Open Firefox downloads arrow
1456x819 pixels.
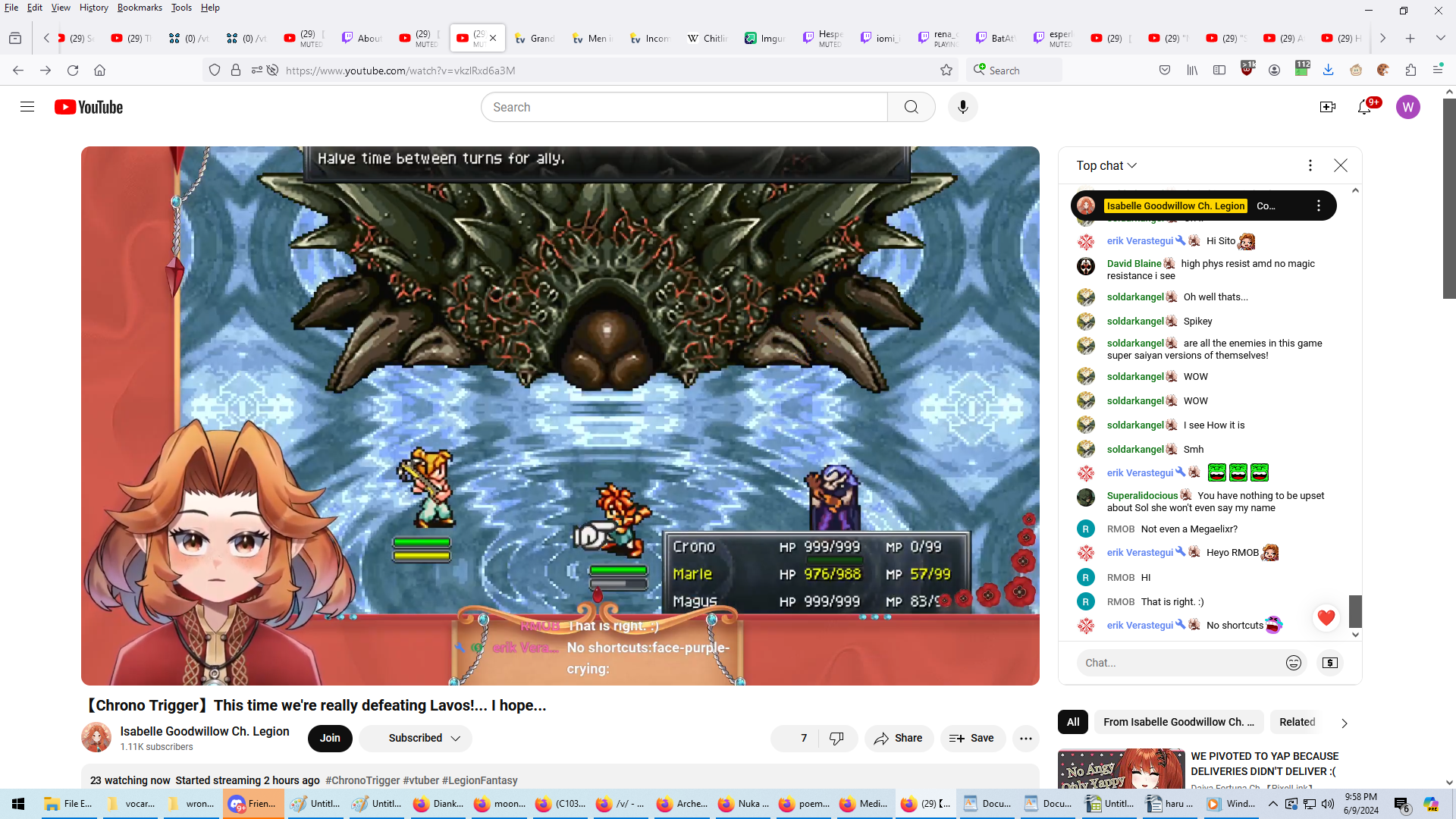point(1328,70)
